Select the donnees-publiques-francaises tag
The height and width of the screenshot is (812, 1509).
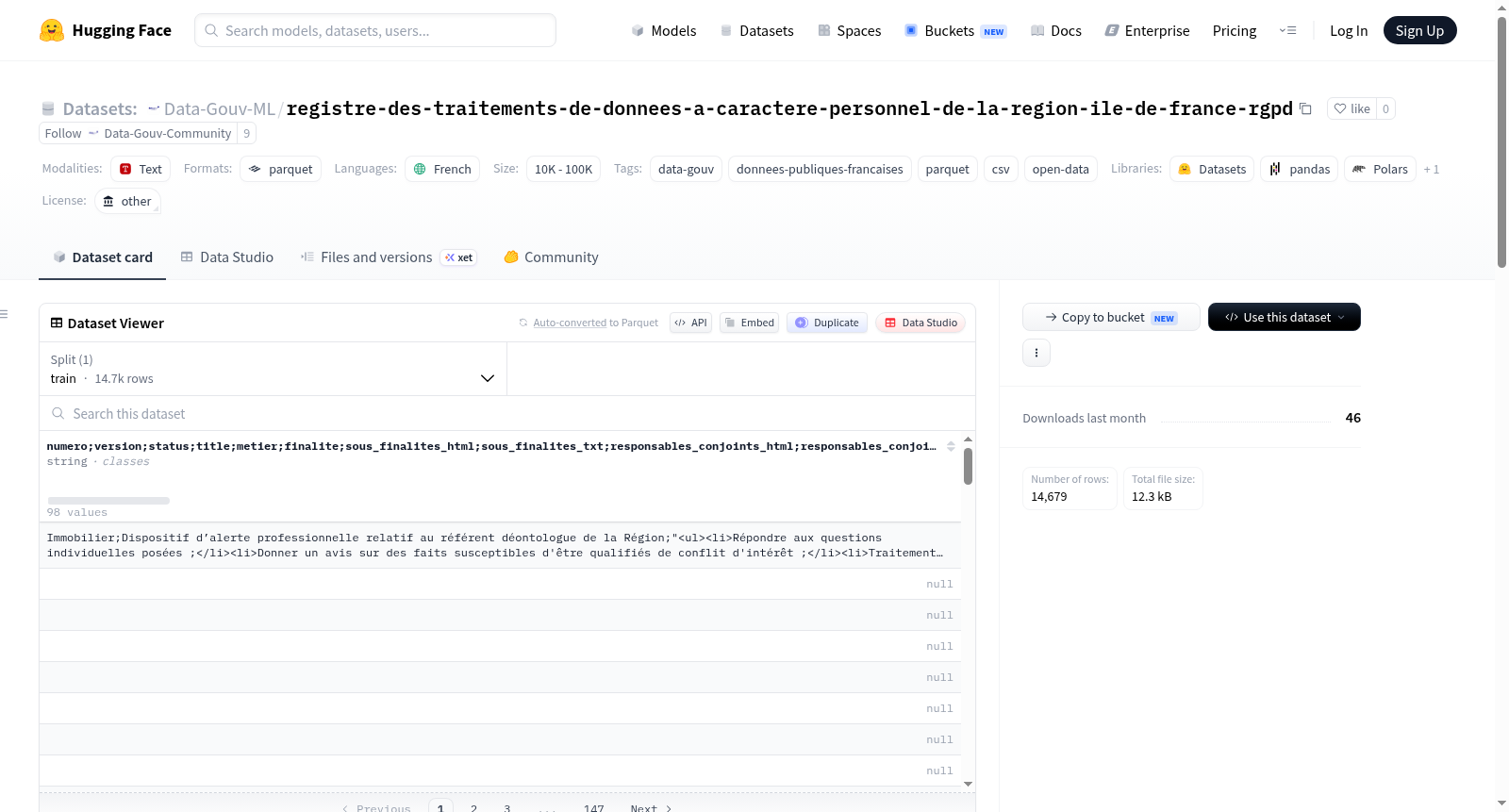tap(820, 169)
